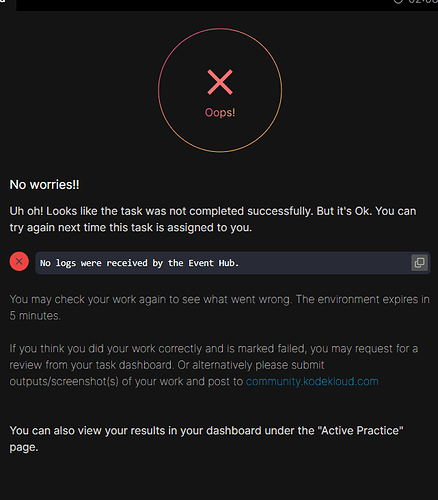Viewport: 438px width, 500px height.
Task: Click the 'try again next time' sentence line
Action: coord(131,228)
